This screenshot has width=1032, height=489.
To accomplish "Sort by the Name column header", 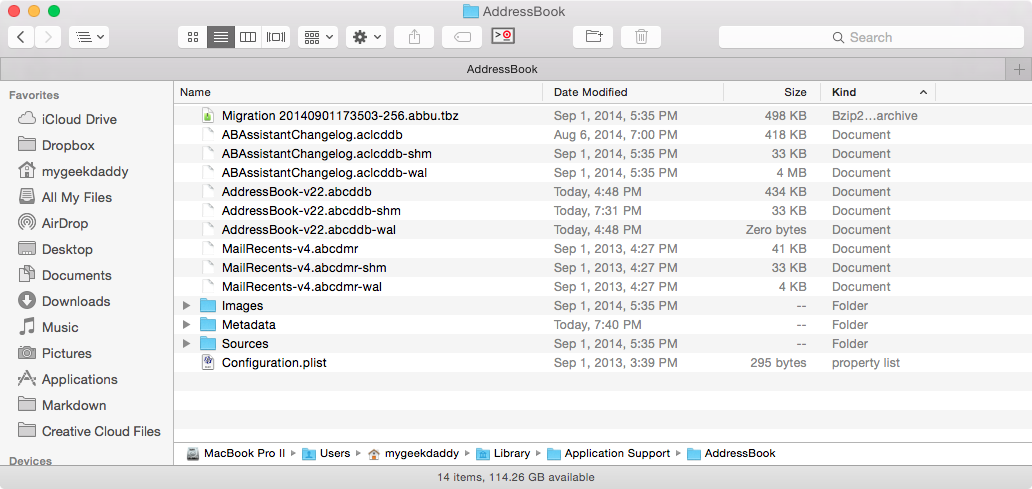I will tap(358, 92).
